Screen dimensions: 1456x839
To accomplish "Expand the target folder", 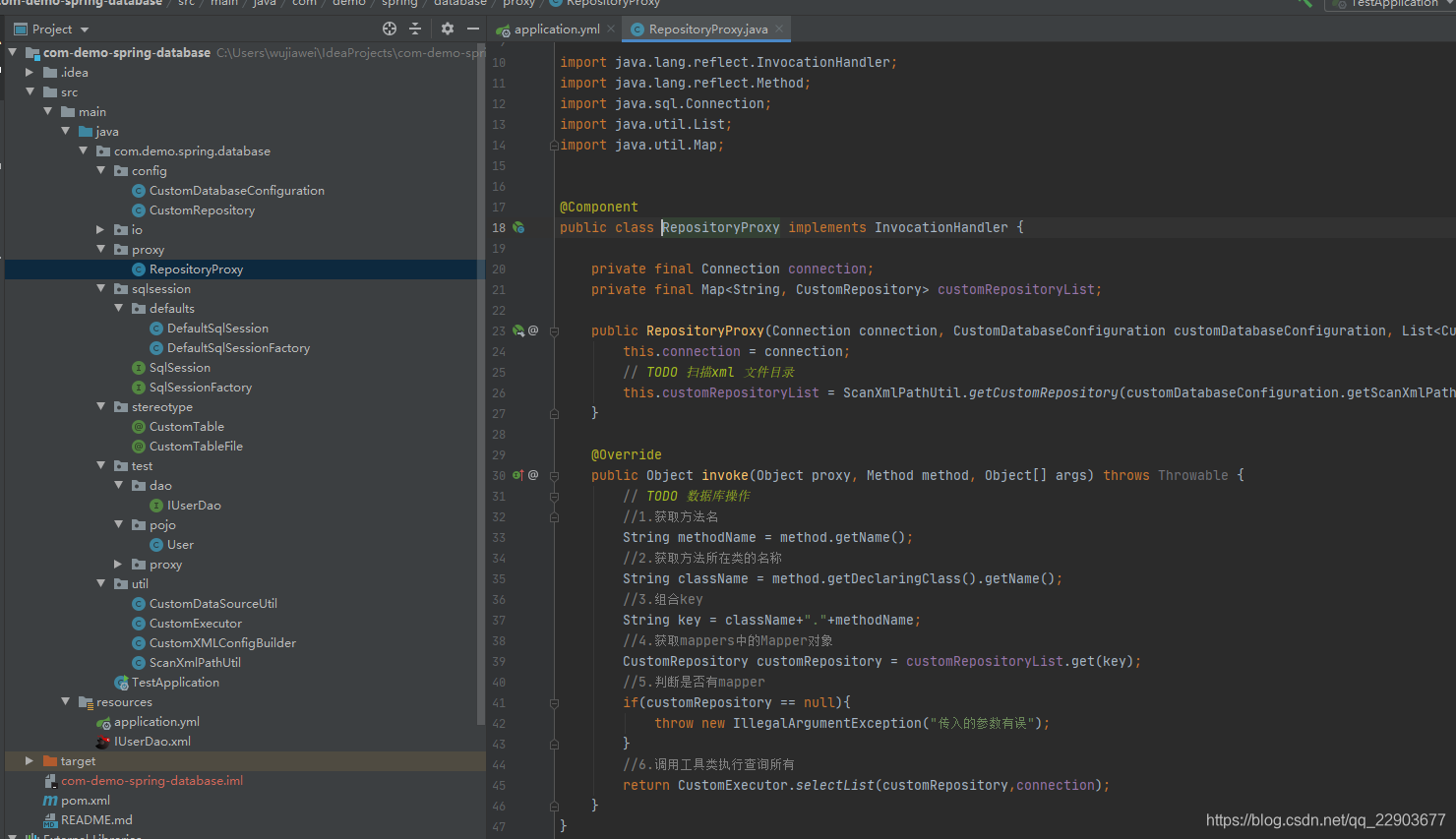I will pos(30,760).
